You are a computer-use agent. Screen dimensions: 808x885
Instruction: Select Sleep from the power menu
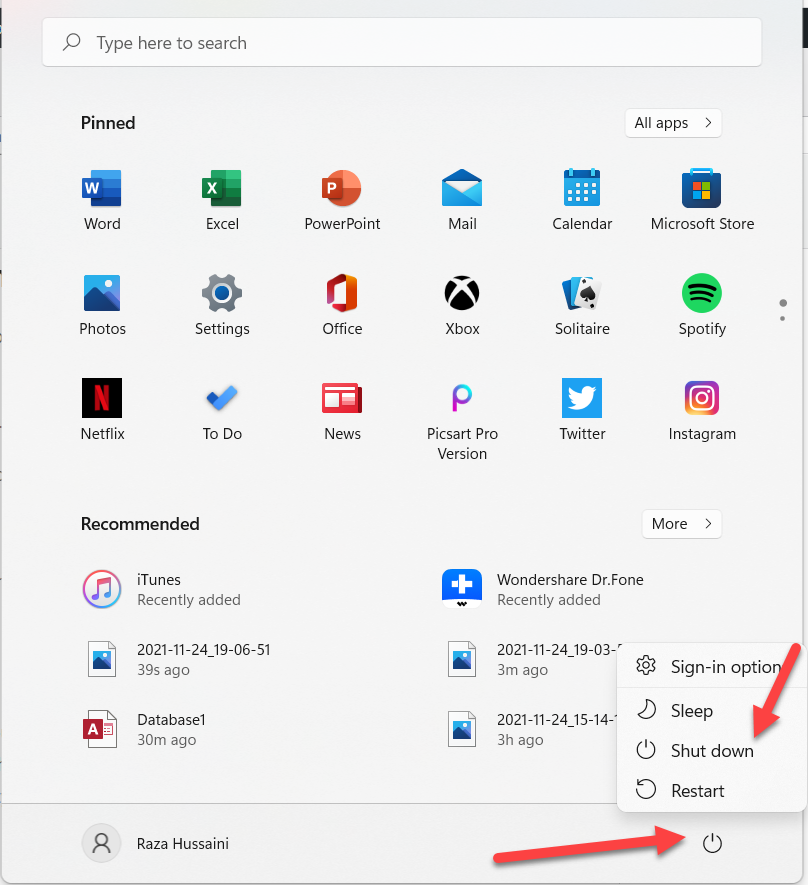click(691, 711)
